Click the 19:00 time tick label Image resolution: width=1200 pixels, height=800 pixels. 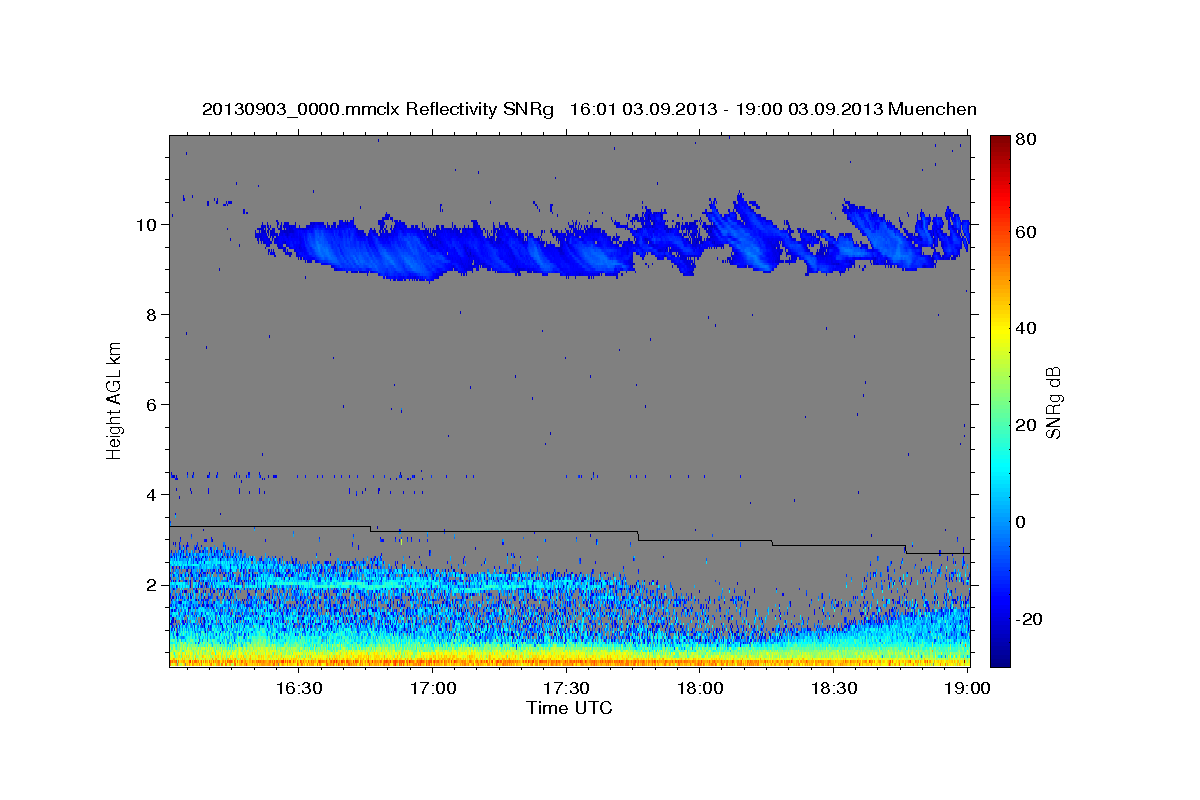pyautogui.click(x=967, y=688)
